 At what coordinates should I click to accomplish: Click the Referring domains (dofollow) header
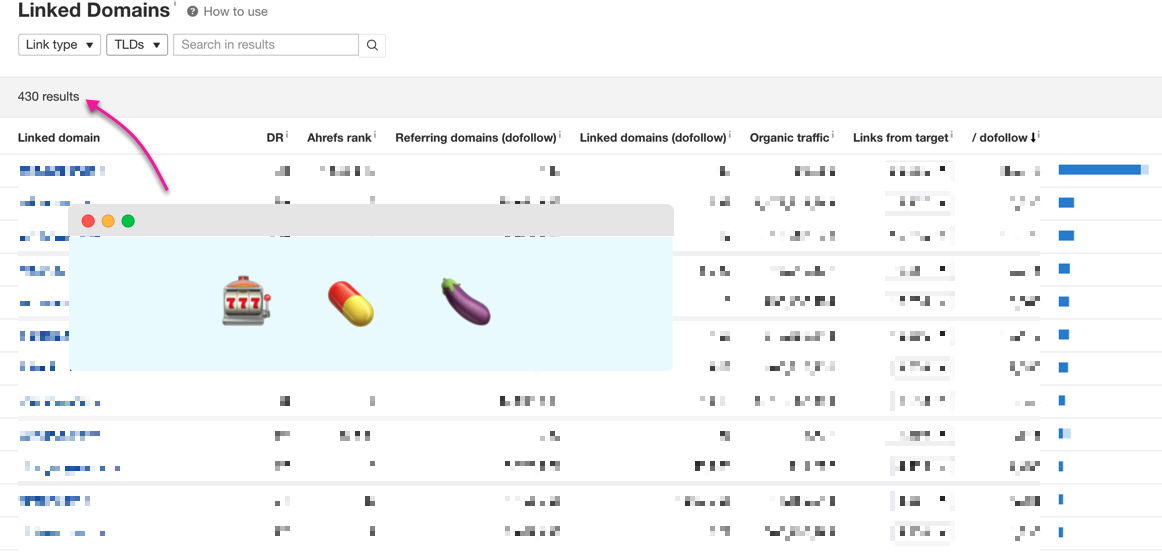475,138
